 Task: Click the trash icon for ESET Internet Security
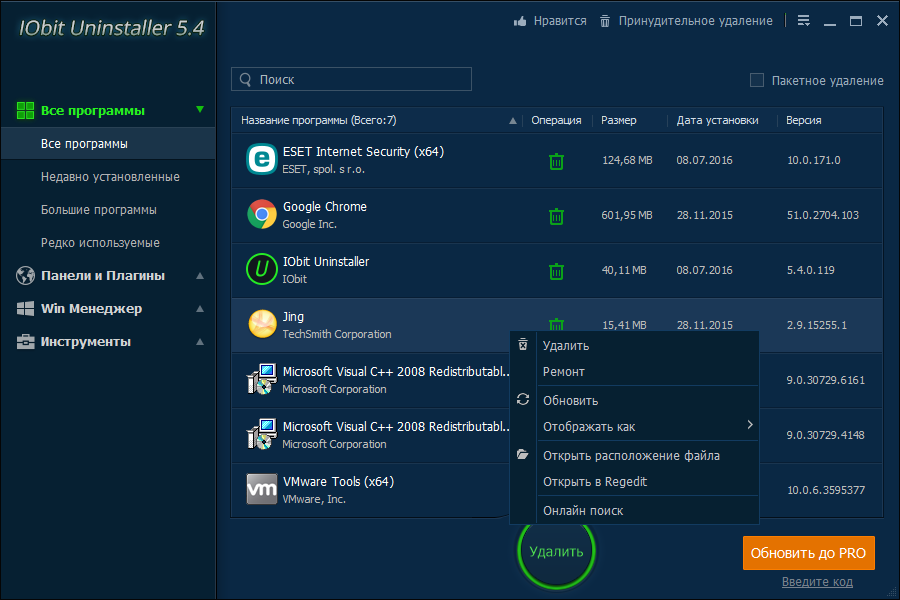pyautogui.click(x=557, y=161)
